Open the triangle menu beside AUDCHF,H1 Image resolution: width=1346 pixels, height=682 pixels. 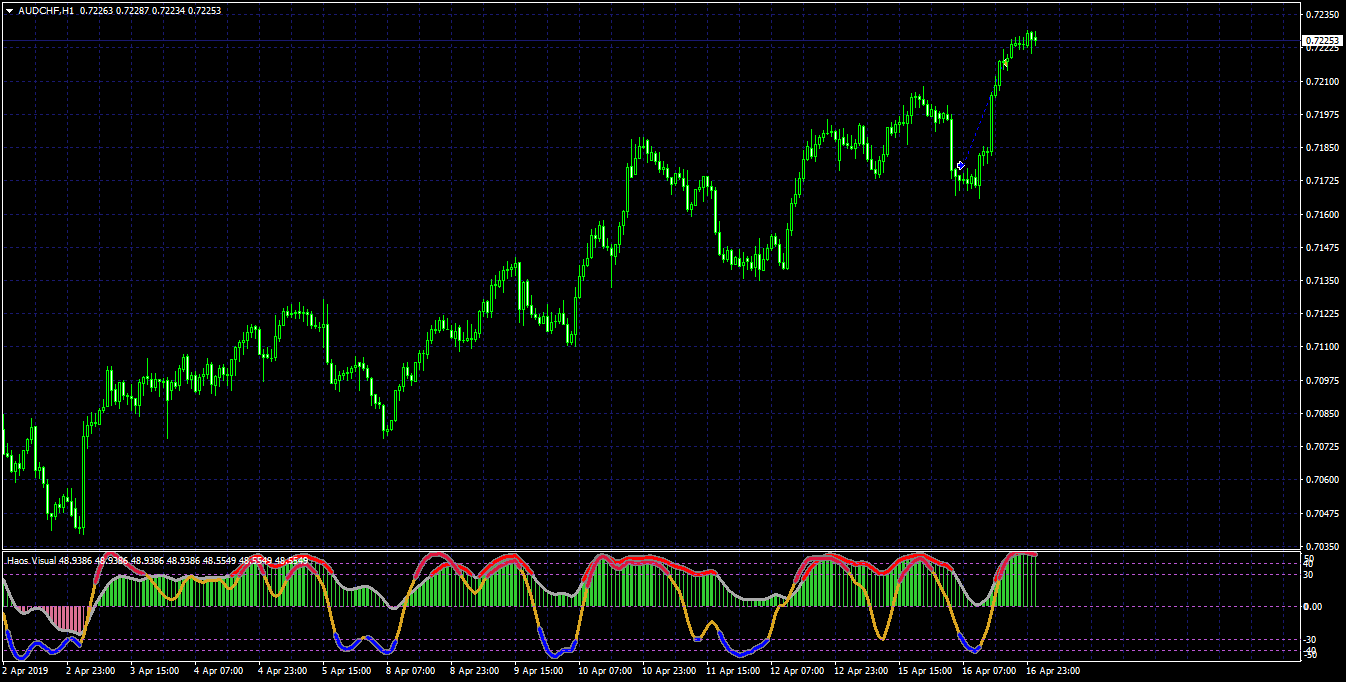(9, 10)
